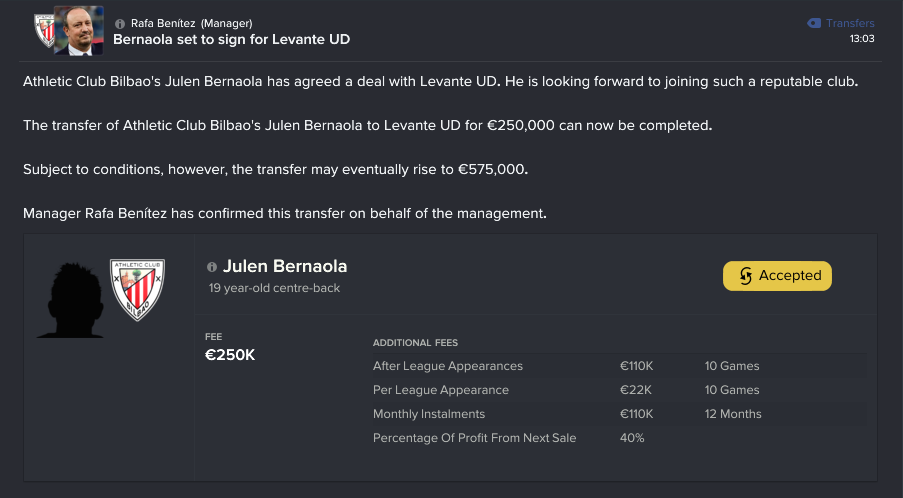Click the Athletic Club badge in message header

(x=46, y=31)
